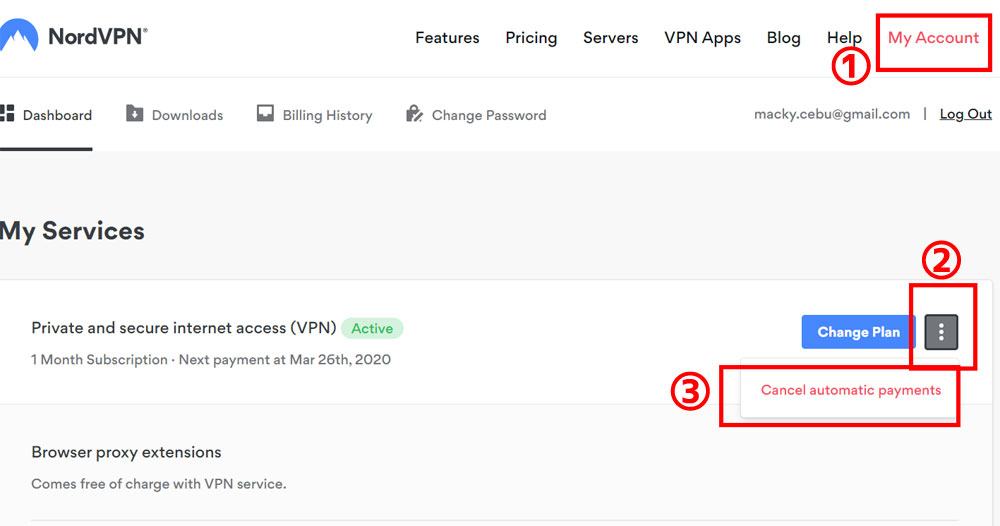Open the Servers page
Viewport: 1000px width, 526px height.
[x=610, y=38]
